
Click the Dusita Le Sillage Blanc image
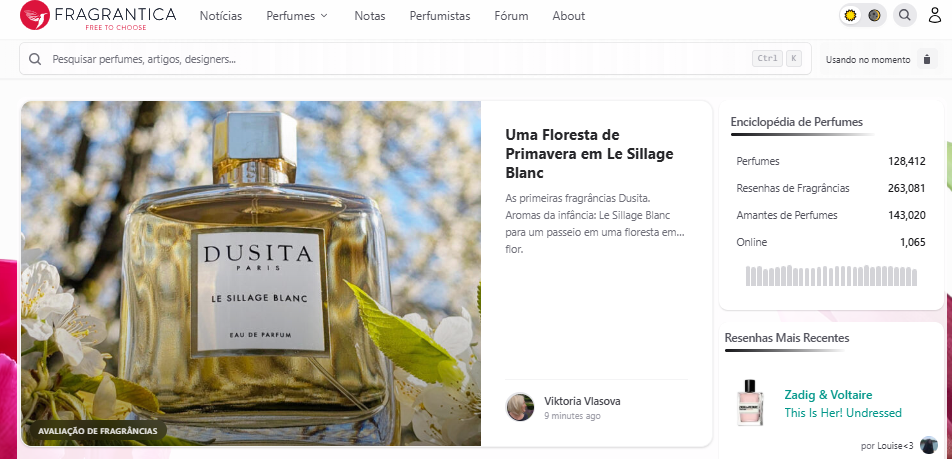tap(251, 273)
